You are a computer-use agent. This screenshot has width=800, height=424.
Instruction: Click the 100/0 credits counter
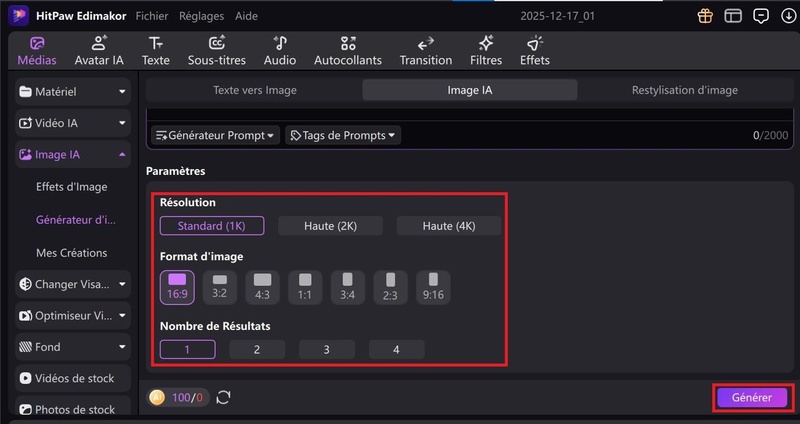(x=187, y=397)
